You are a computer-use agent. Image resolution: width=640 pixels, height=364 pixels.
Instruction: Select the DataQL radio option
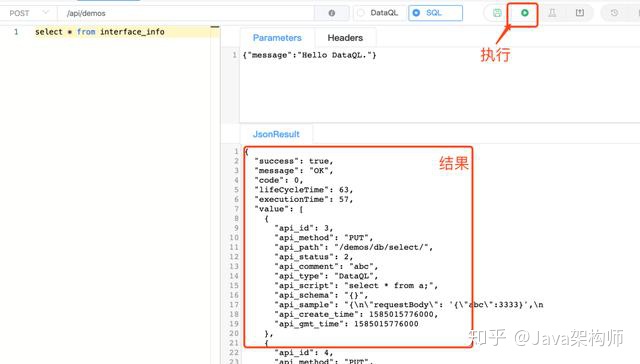coord(378,13)
